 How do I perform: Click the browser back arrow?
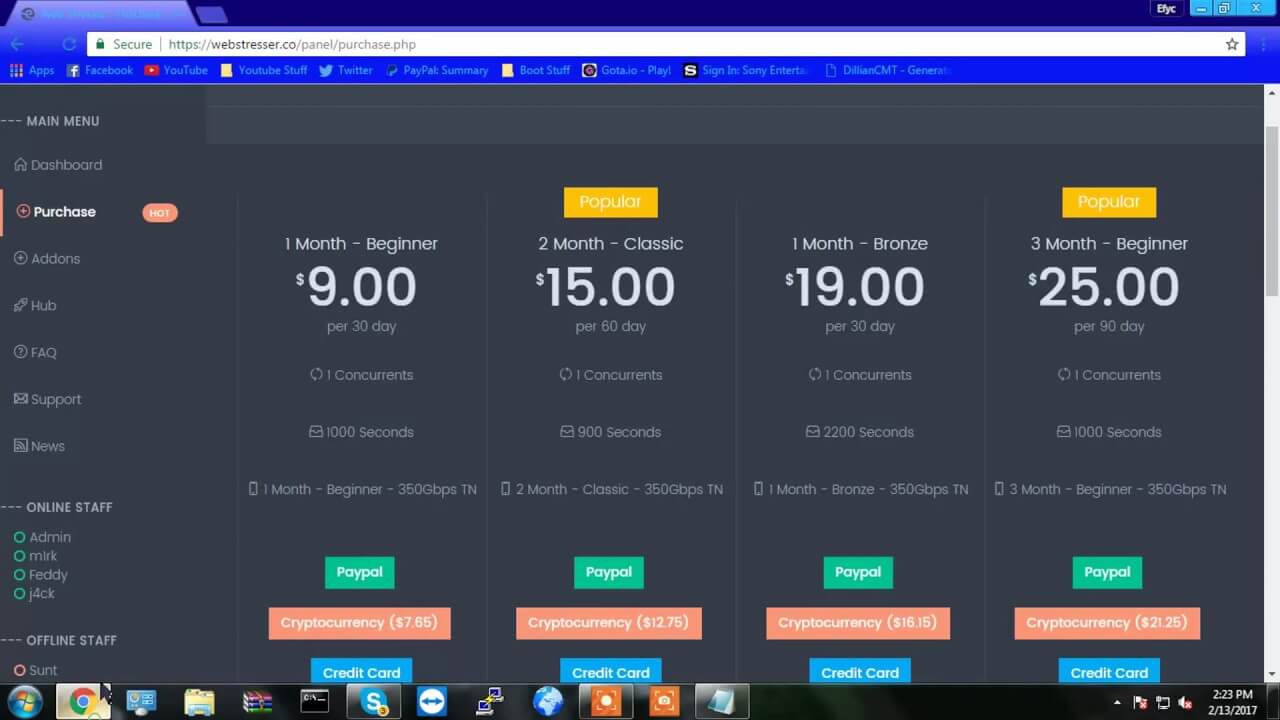[x=17, y=44]
